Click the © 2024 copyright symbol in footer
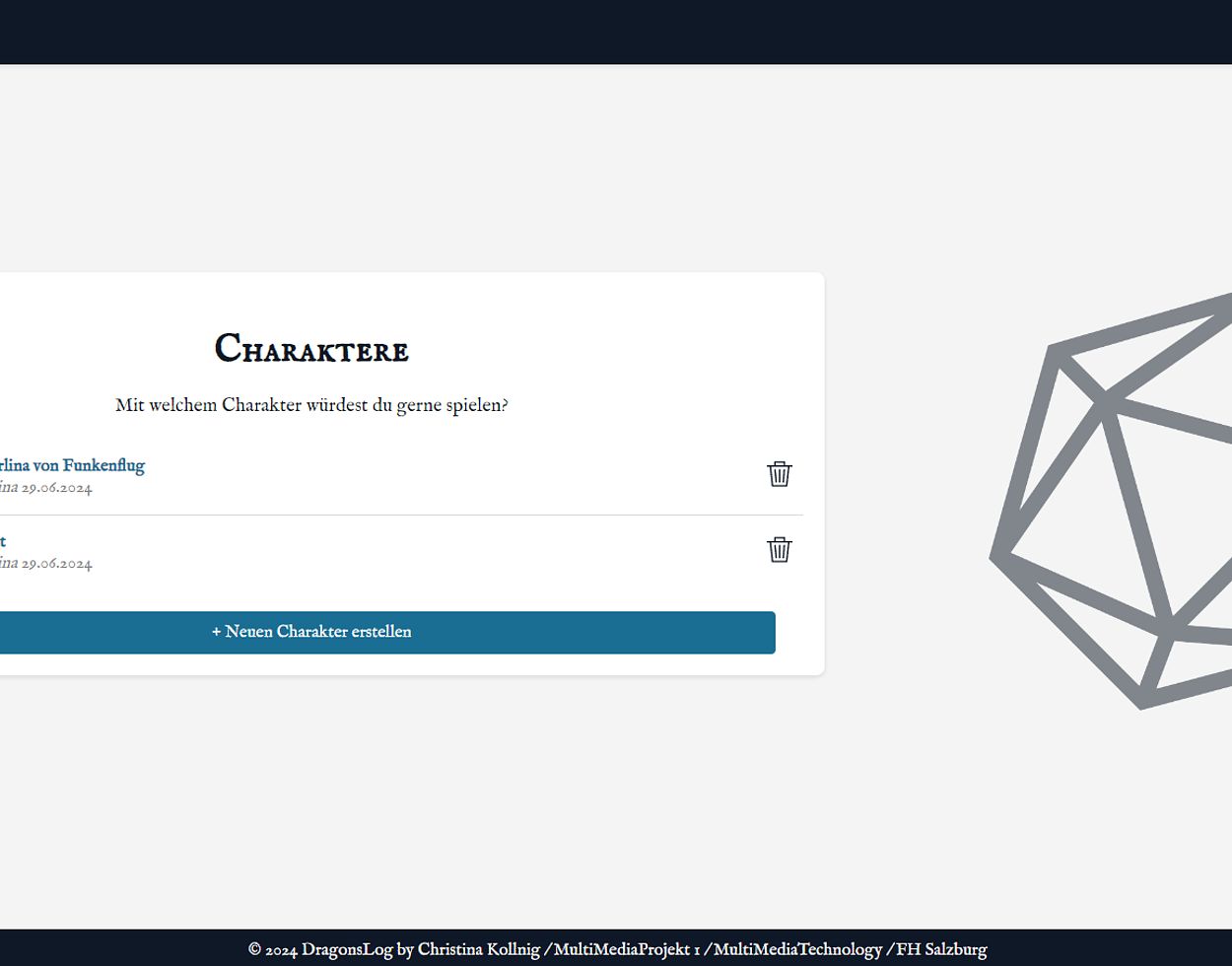Image resolution: width=1232 pixels, height=966 pixels. (254, 950)
